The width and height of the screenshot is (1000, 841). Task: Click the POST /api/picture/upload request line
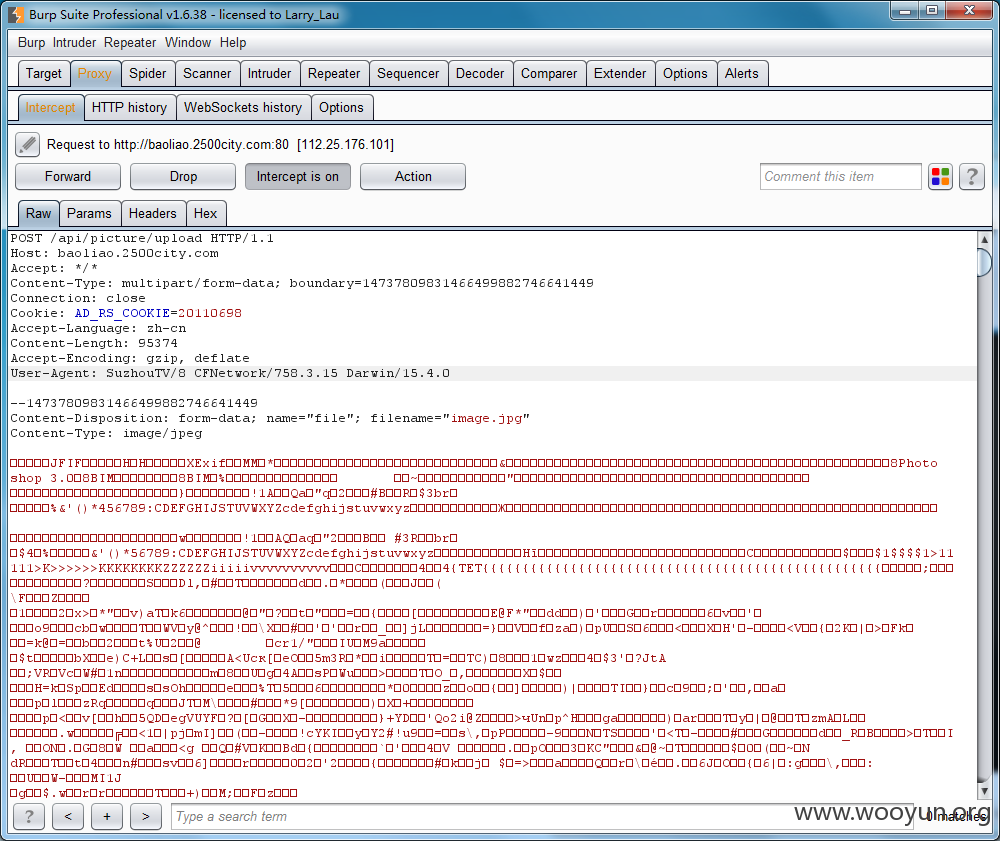pyautogui.click(x=142, y=238)
